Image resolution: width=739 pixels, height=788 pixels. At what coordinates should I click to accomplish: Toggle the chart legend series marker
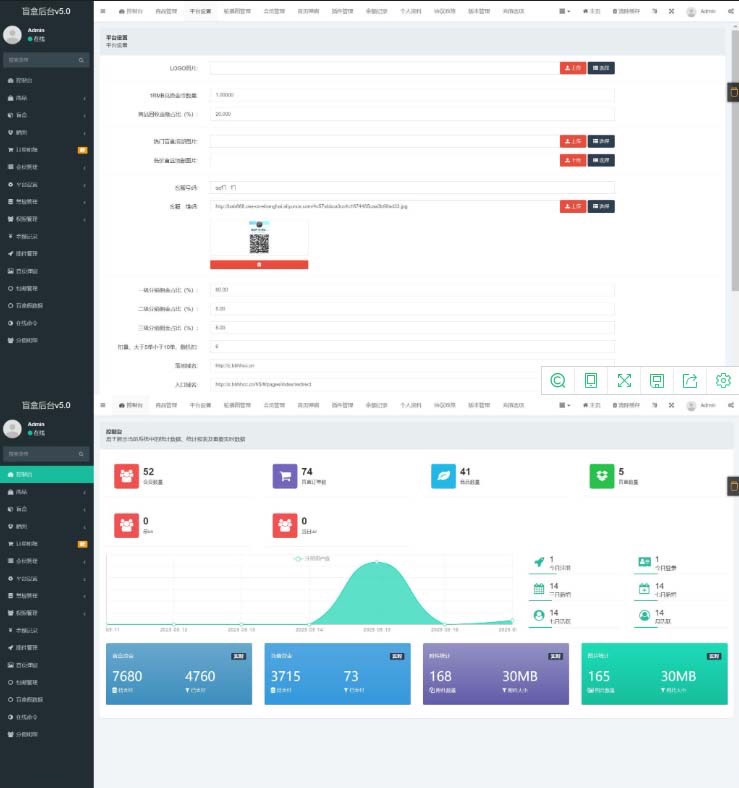(x=298, y=558)
